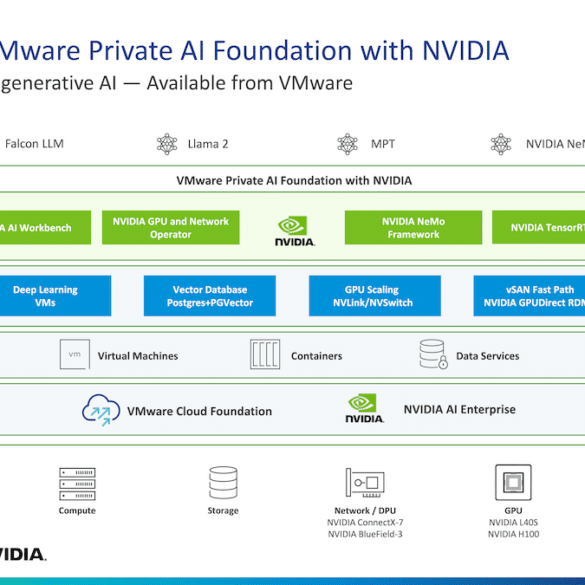585x585 pixels.
Task: Click the neural network icon beside MPT
Action: pyautogui.click(x=347, y=144)
